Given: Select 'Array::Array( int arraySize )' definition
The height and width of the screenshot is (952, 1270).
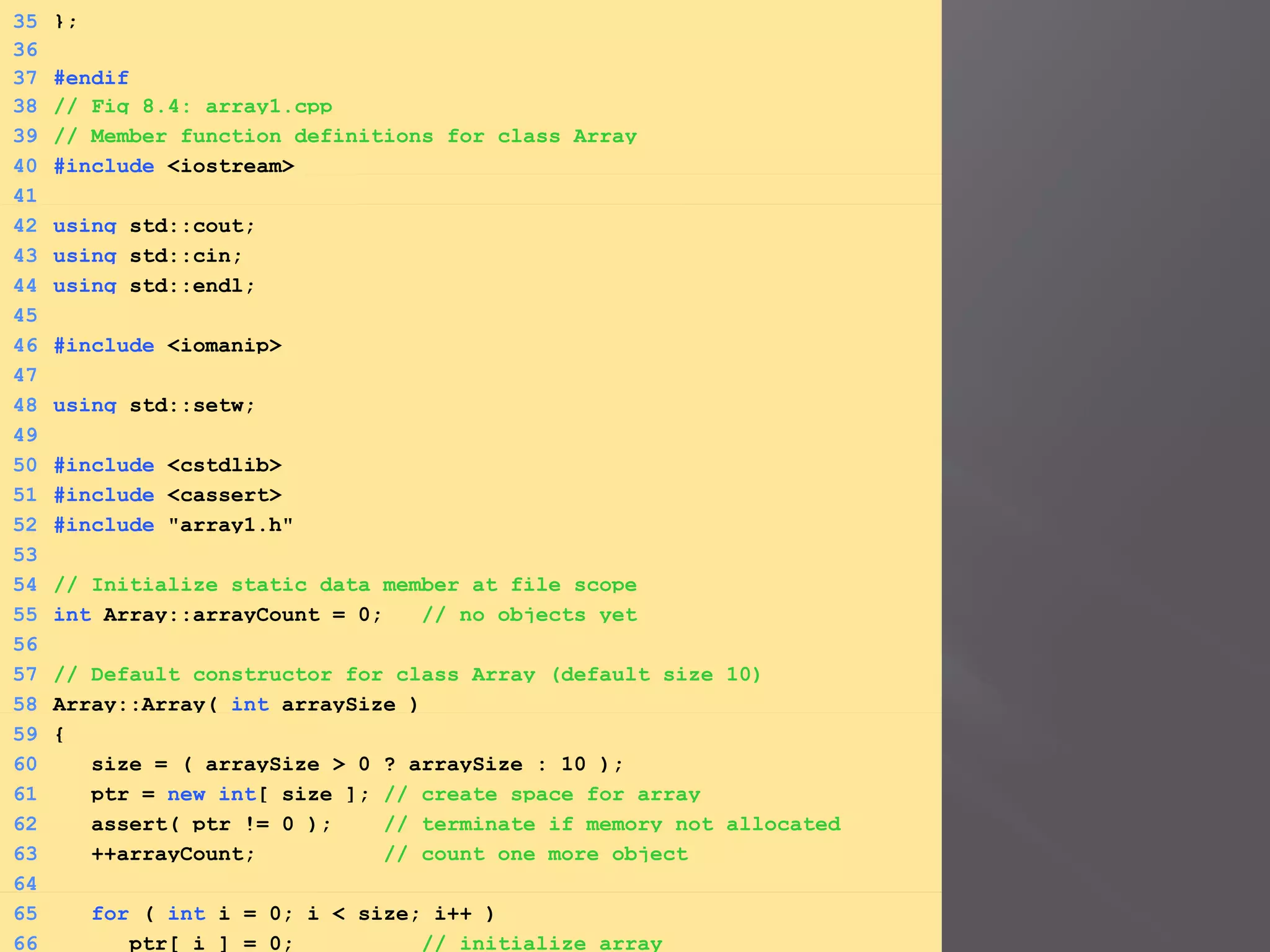Looking at the screenshot, I should (x=236, y=705).
